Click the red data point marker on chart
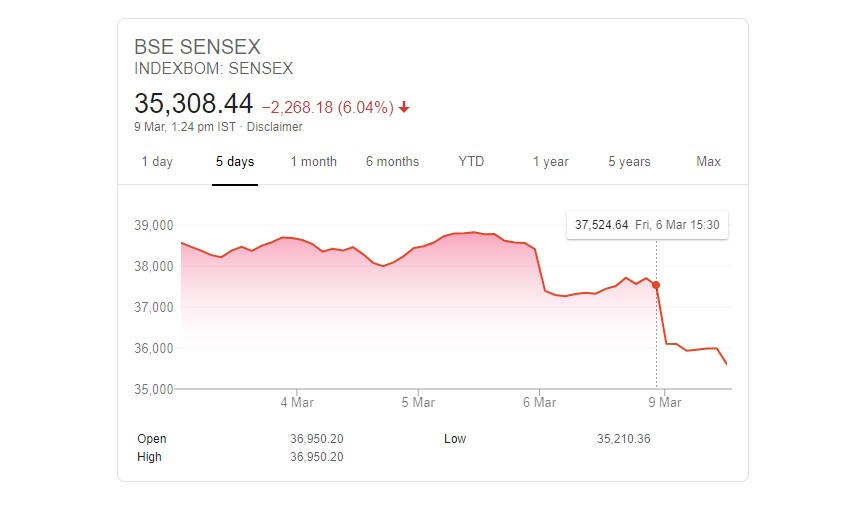The image size is (864, 512). tap(656, 285)
